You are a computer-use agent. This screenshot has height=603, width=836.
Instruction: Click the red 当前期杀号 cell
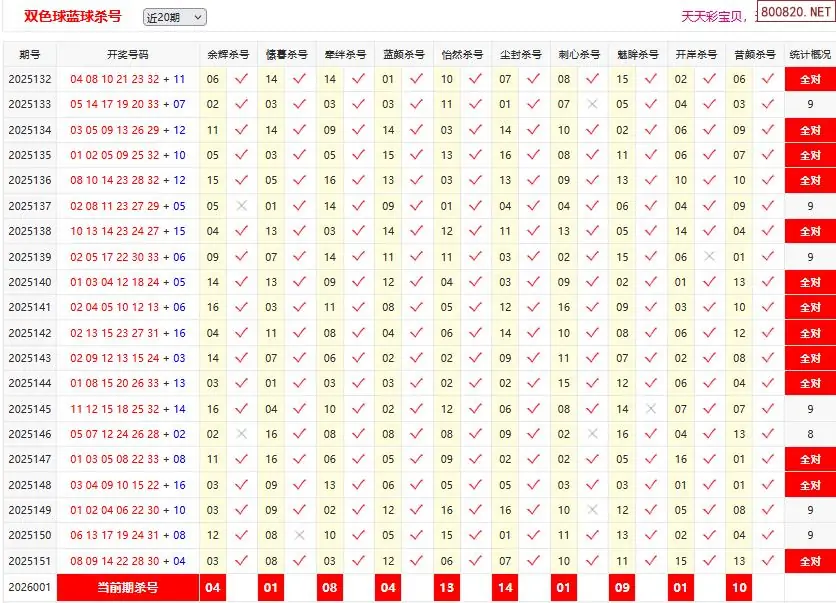[127, 588]
